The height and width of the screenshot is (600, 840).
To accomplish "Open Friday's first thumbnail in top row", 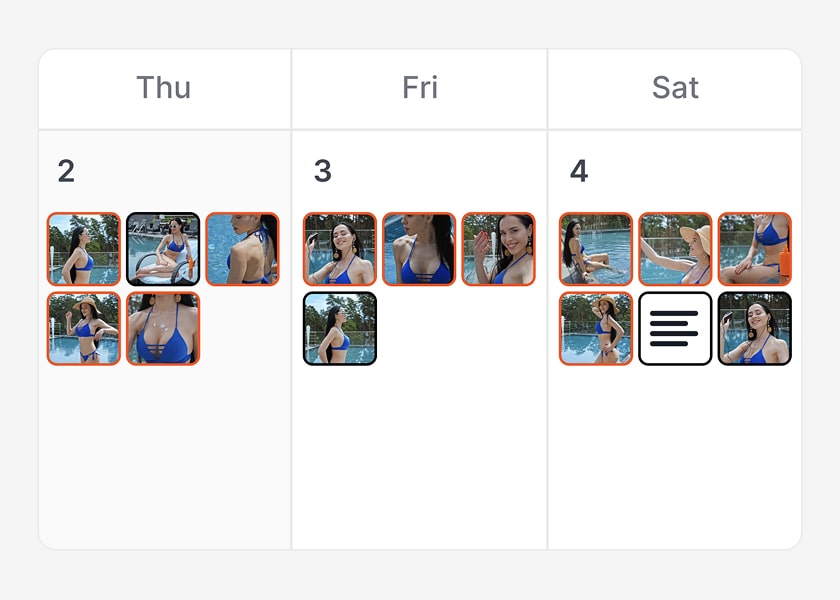I will [x=340, y=249].
